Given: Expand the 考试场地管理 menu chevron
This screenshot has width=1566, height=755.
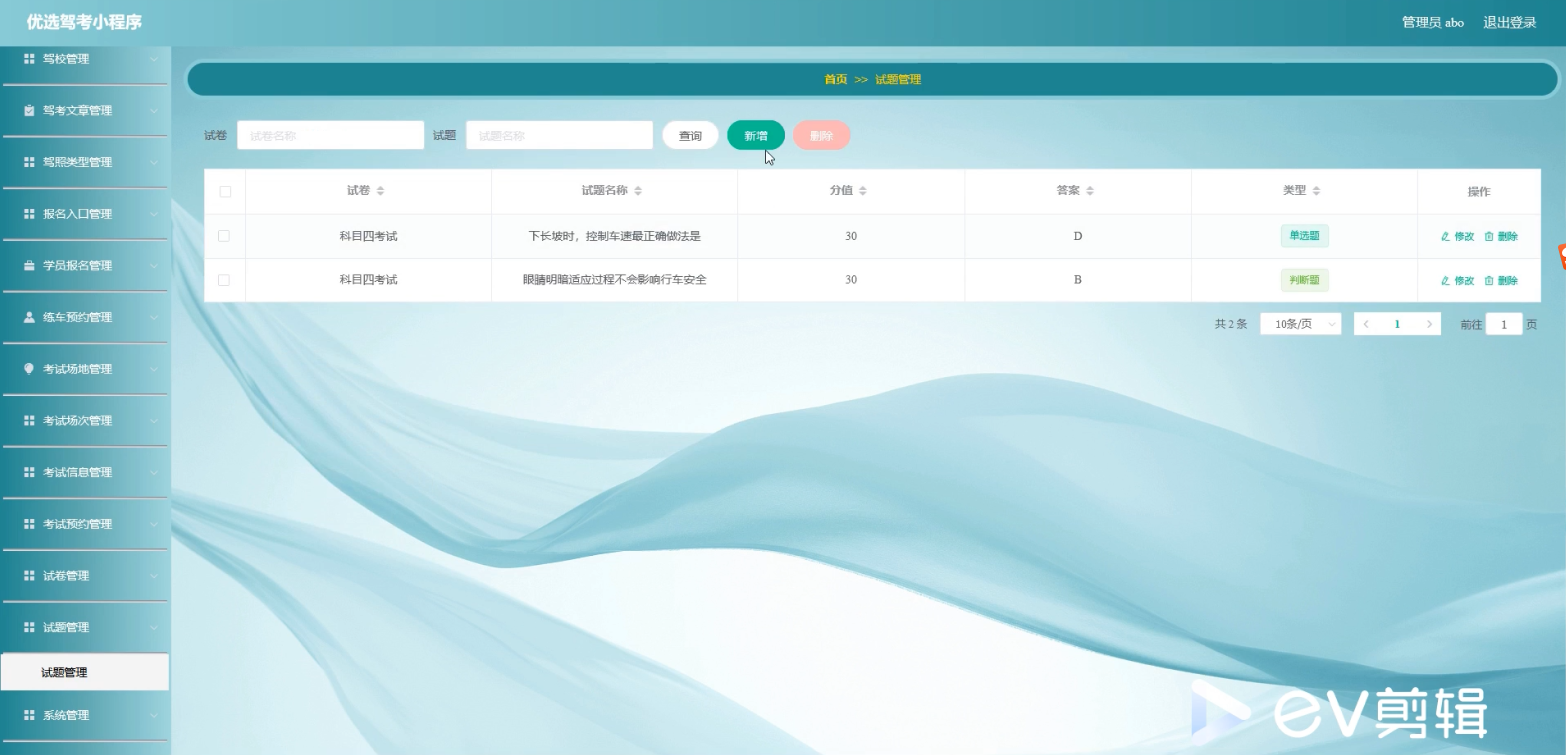Looking at the screenshot, I should point(154,369).
